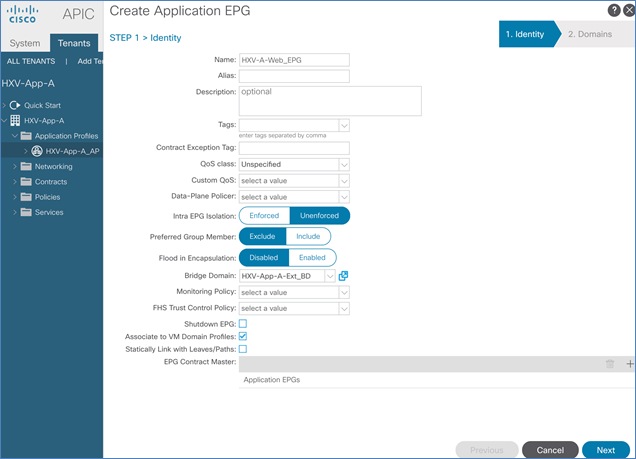Expand the Contracts tree node
Viewport: 636px width, 459px height.
(x=15, y=182)
